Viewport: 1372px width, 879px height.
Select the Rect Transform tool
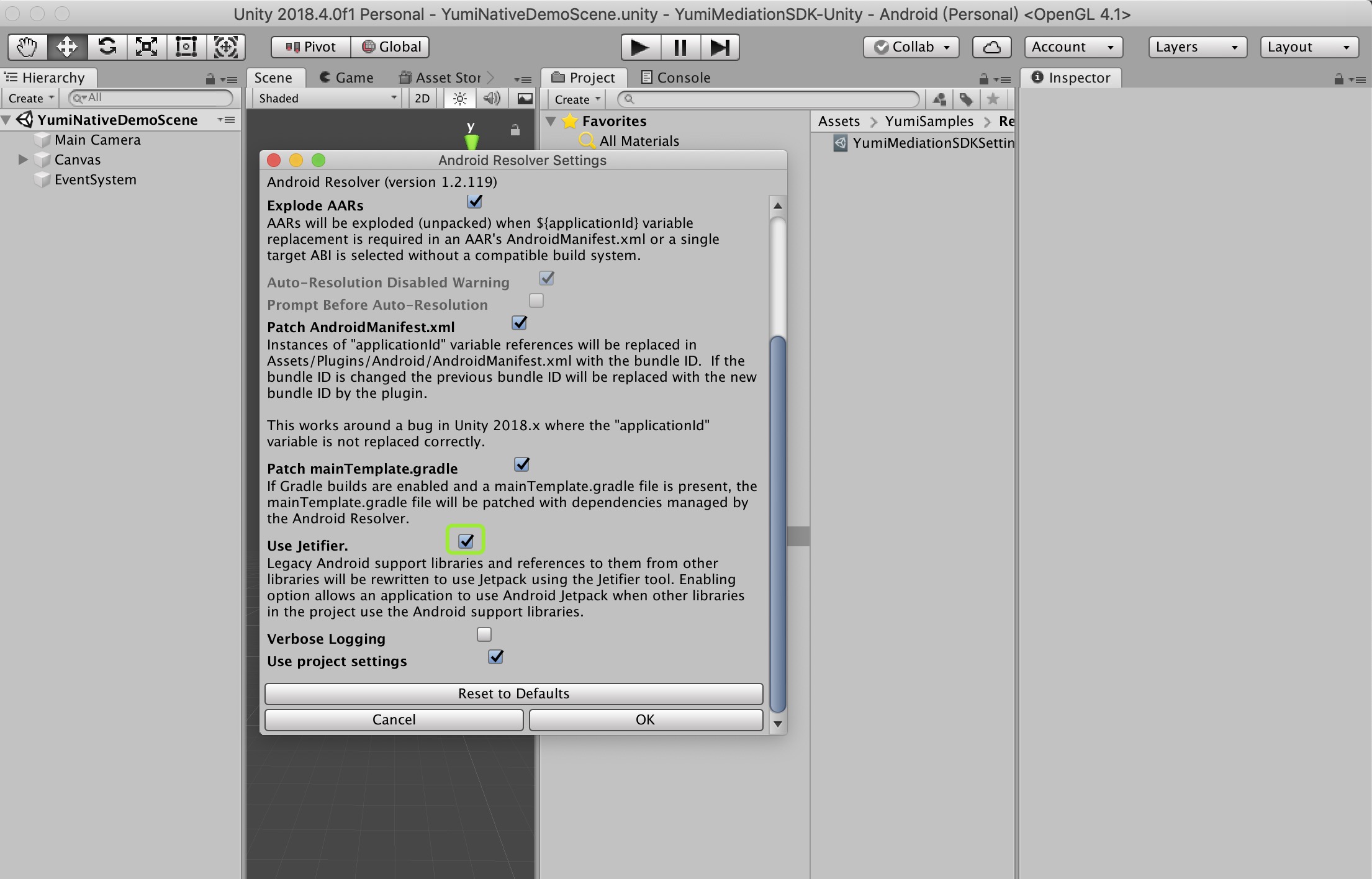[x=186, y=47]
